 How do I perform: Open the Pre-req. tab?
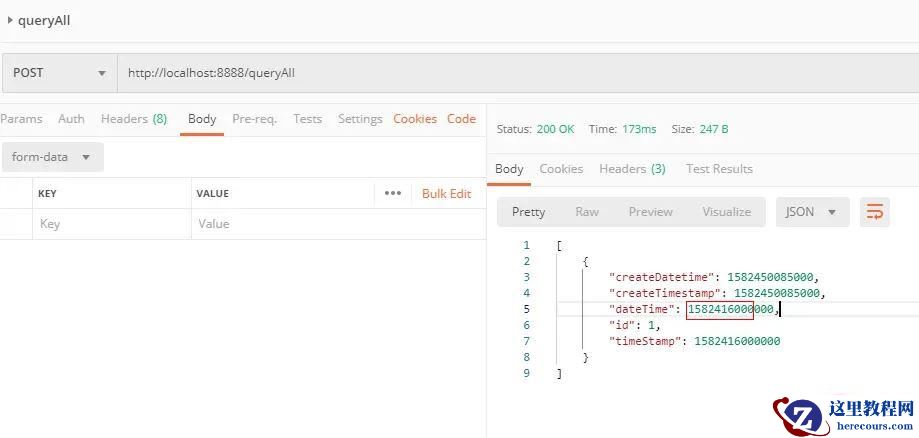[254, 119]
